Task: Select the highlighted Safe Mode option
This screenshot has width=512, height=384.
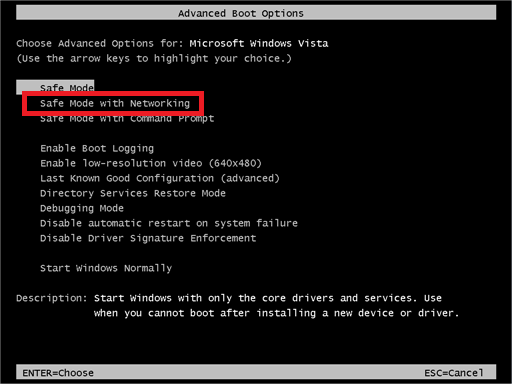Action: pos(55,87)
